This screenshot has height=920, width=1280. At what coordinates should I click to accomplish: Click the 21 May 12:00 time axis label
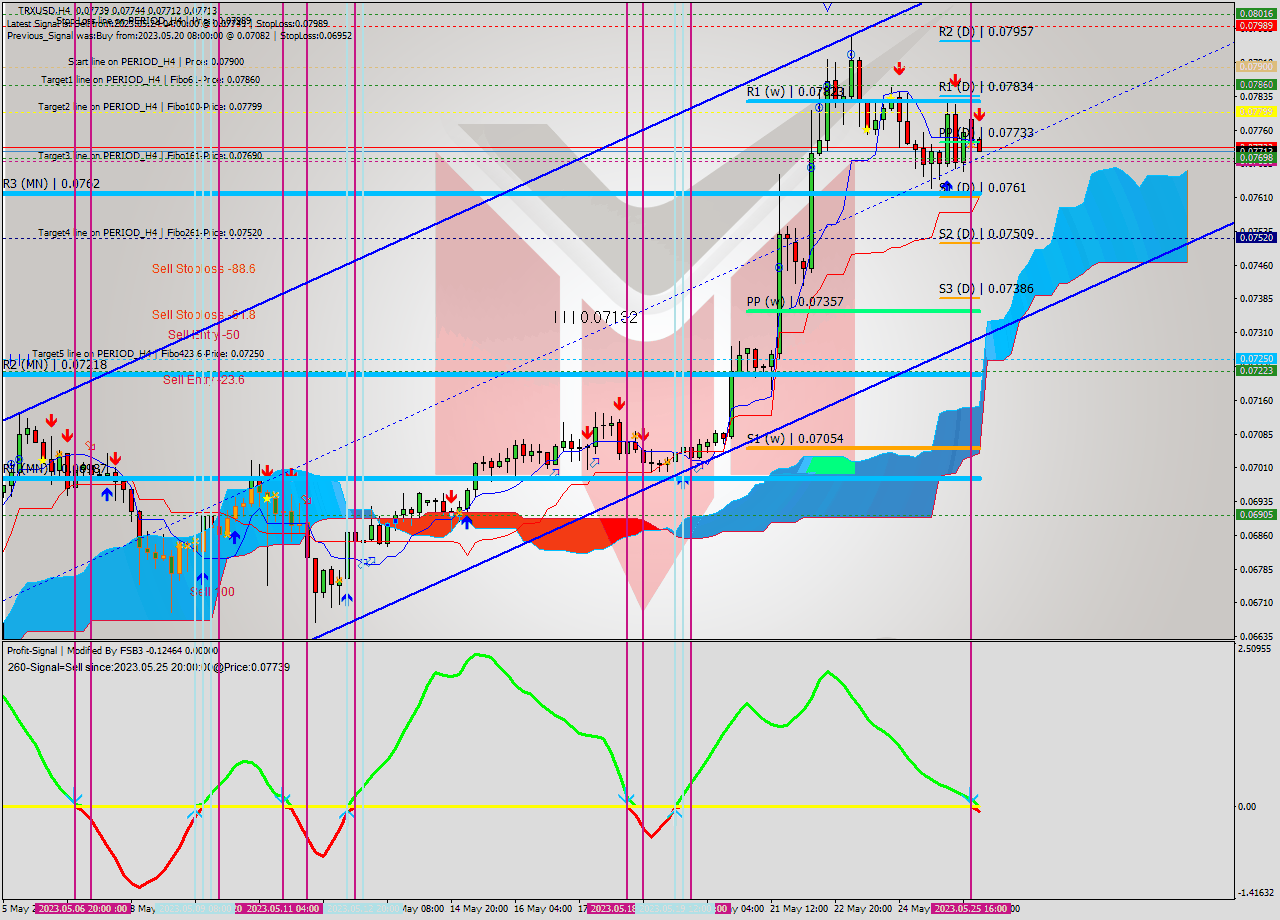click(x=799, y=909)
